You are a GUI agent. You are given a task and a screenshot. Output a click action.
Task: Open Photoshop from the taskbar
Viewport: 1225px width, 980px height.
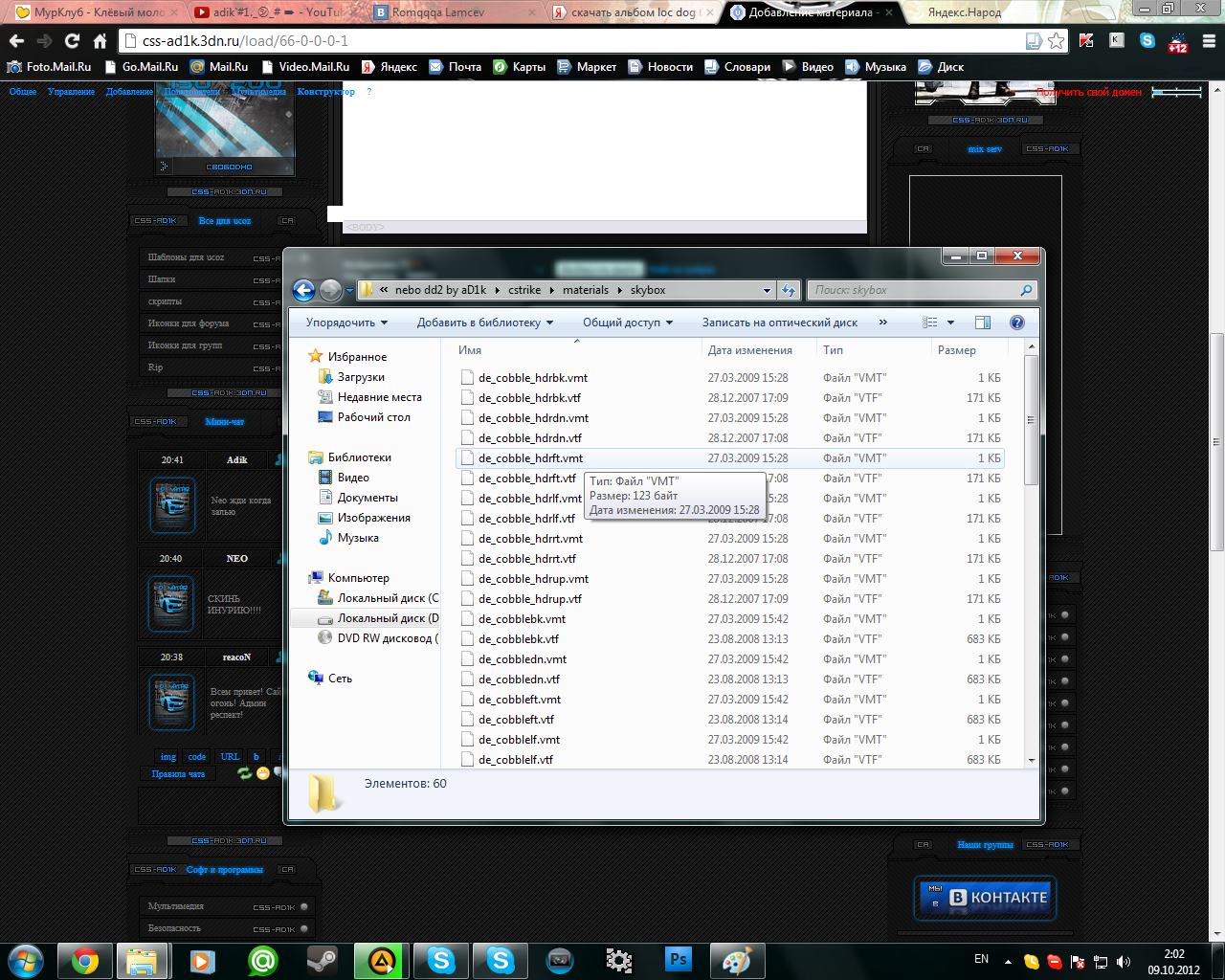[679, 960]
